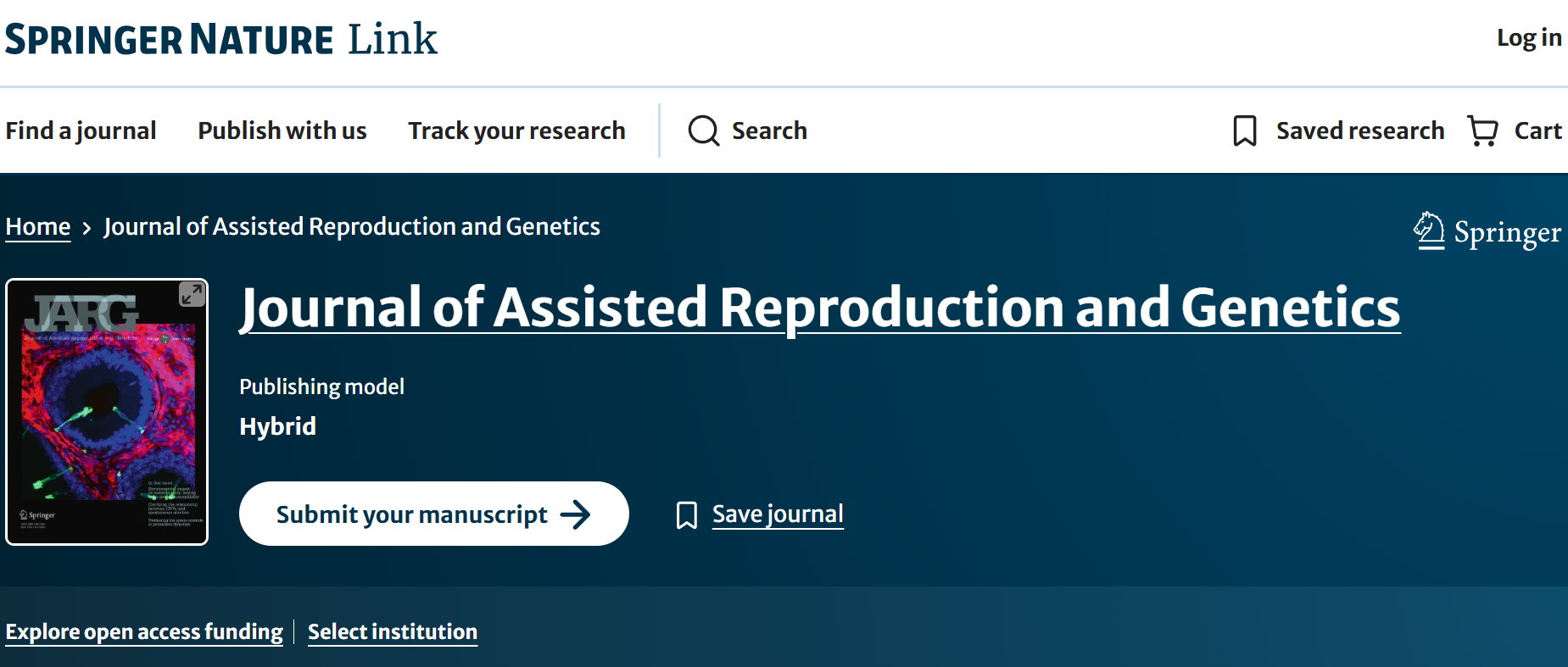Click Select institution link
This screenshot has height=667, width=1568.
pyautogui.click(x=393, y=632)
